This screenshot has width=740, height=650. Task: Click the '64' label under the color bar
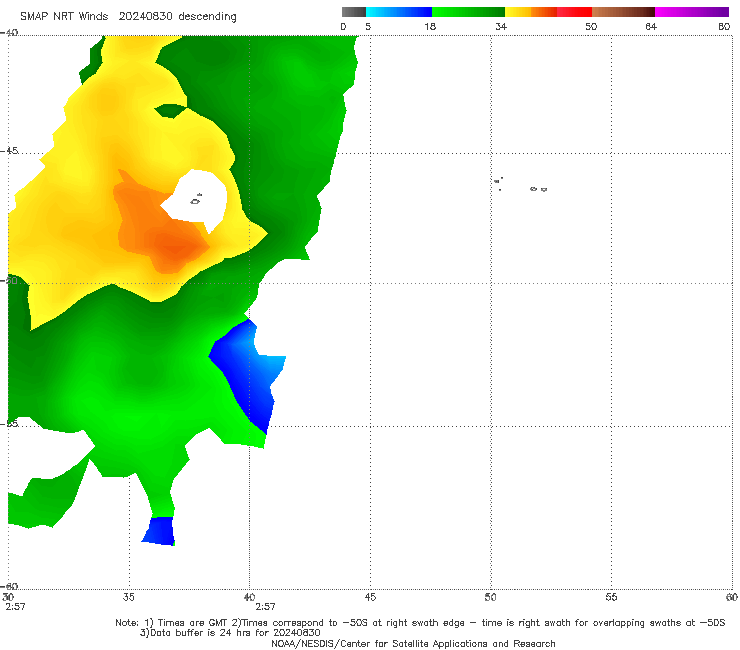651,26
